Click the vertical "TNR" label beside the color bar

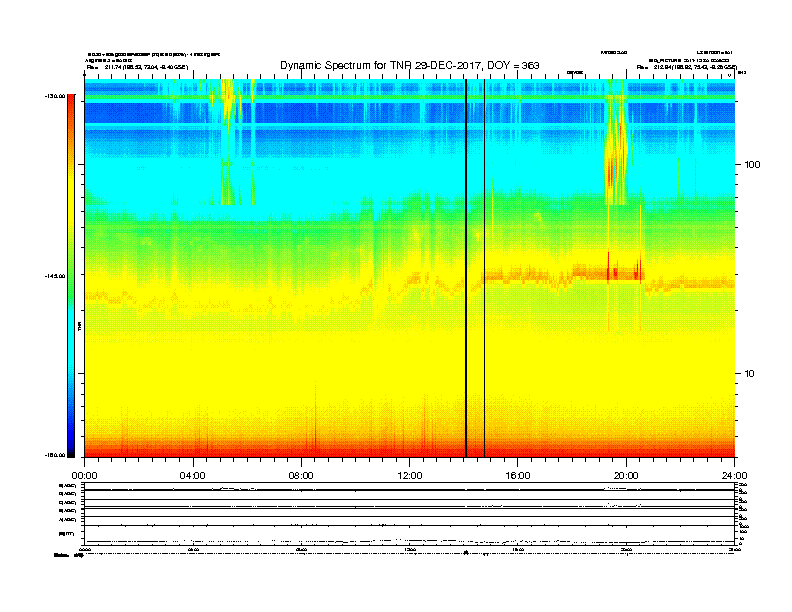pyautogui.click(x=79, y=327)
